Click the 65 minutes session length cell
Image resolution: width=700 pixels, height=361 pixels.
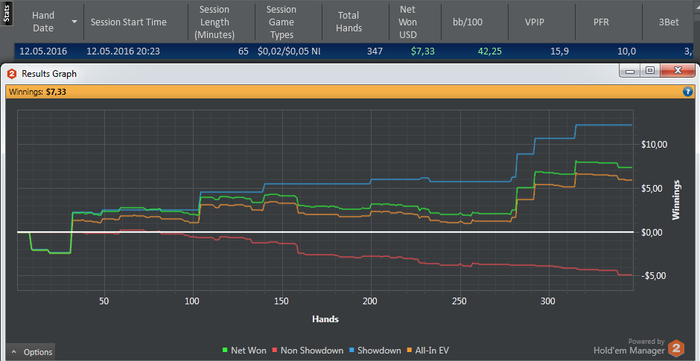[243, 51]
